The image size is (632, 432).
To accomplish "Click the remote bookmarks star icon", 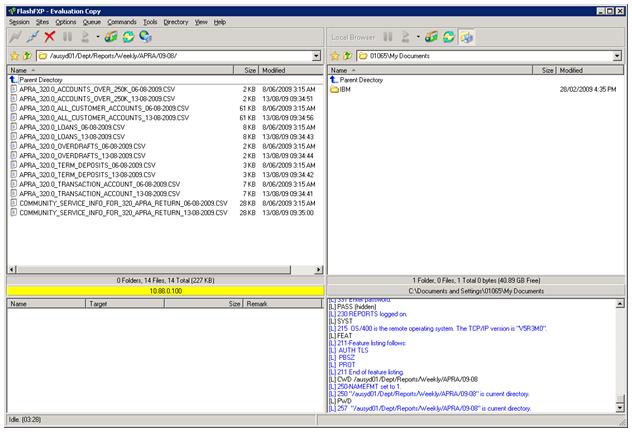I will coord(14,56).
